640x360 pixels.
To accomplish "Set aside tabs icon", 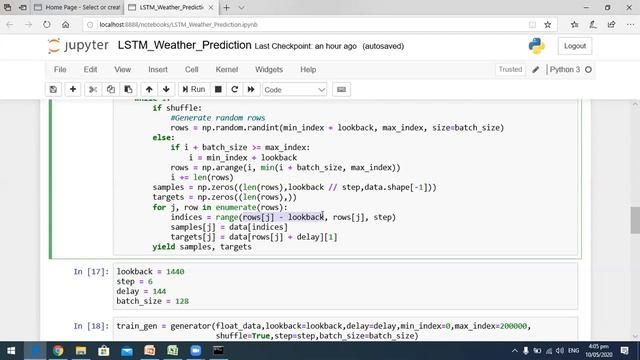I will pyautogui.click(x=23, y=7).
